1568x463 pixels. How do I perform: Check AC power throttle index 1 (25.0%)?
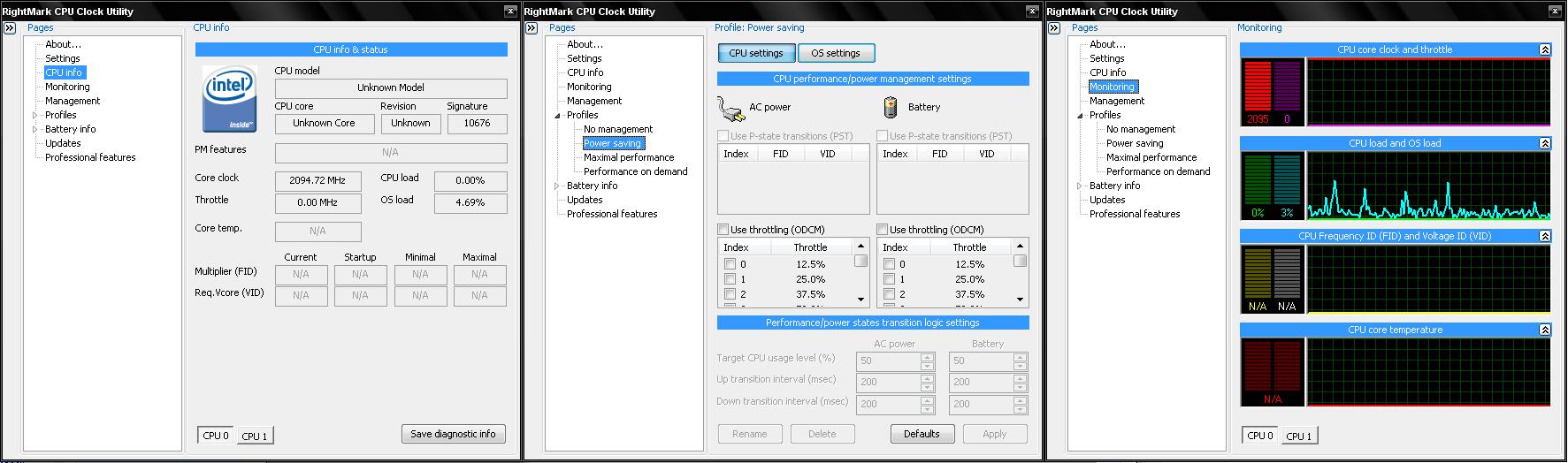point(730,279)
